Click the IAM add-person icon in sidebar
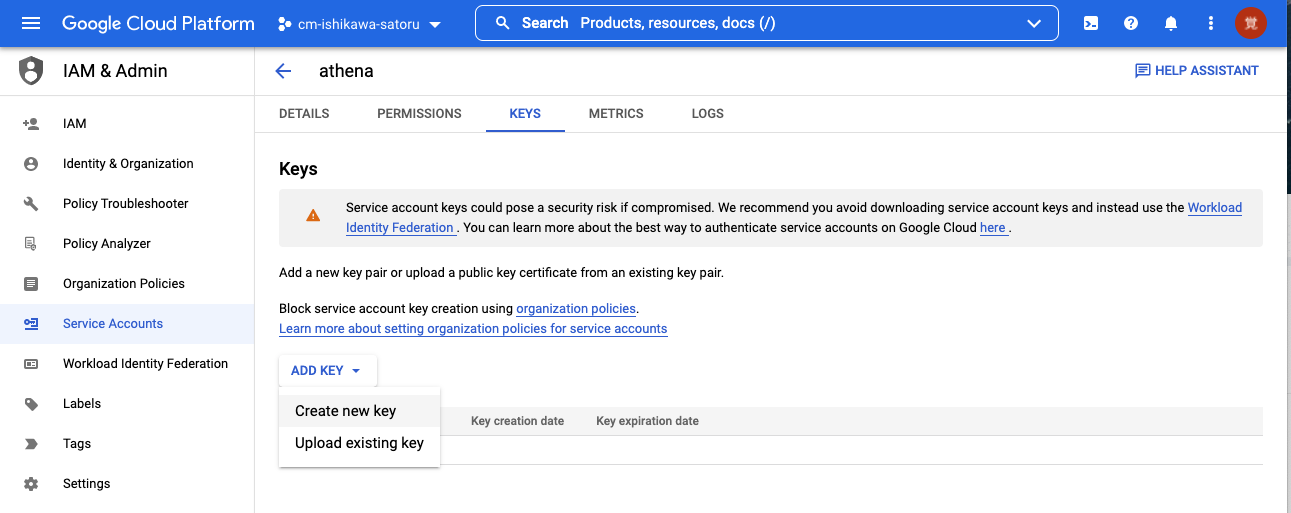The height and width of the screenshot is (513, 1291). click(31, 124)
